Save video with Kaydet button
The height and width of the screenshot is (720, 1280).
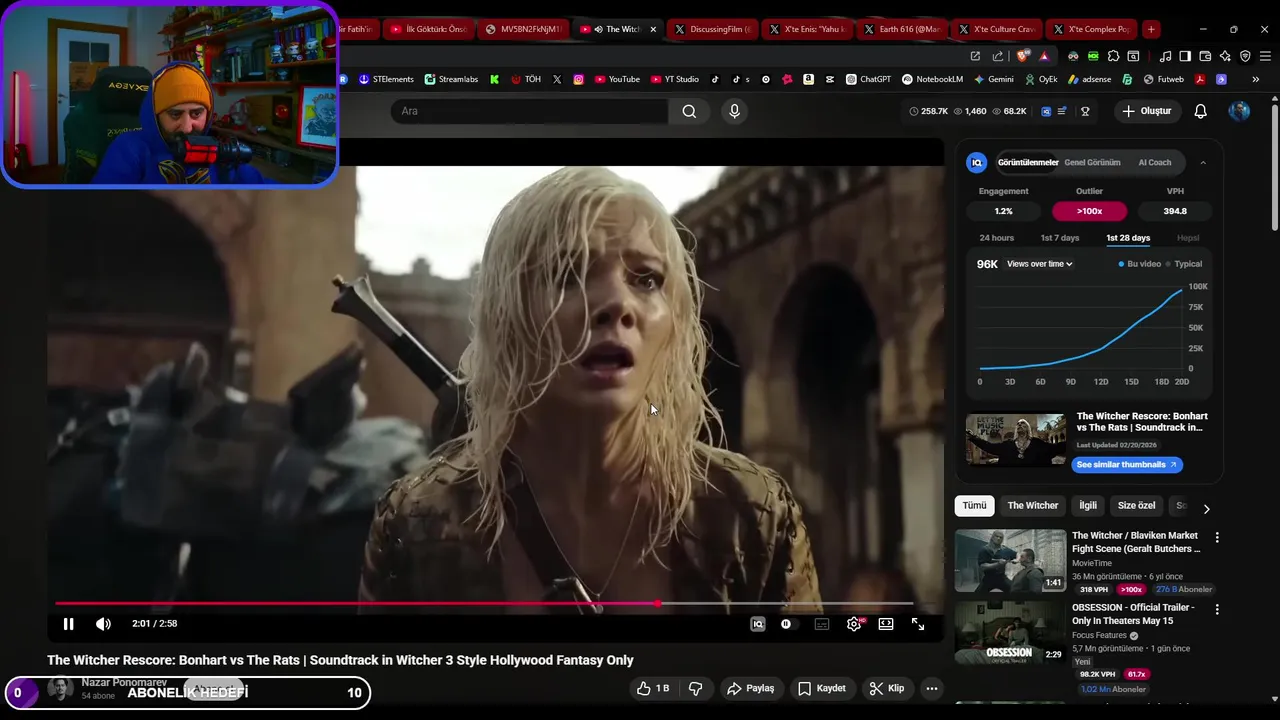(x=822, y=688)
